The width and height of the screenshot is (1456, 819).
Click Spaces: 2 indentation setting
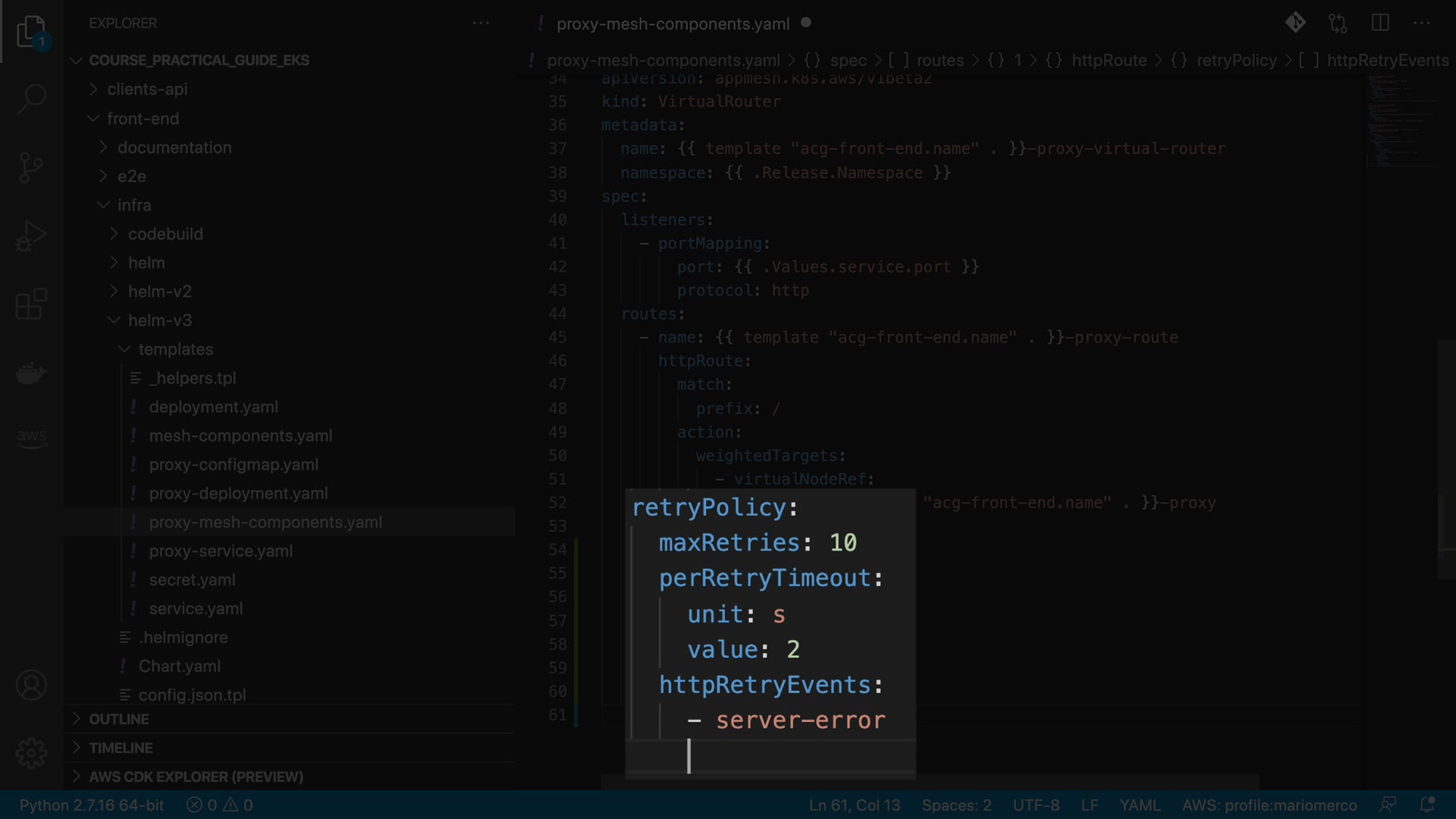[956, 805]
